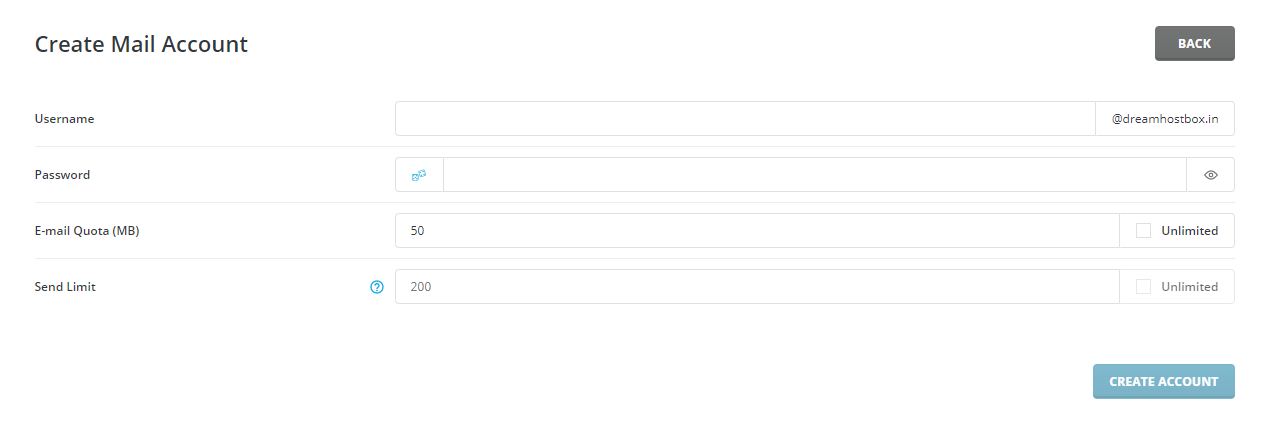Go back with the BACK button
The image size is (1274, 422).
[x=1194, y=43]
